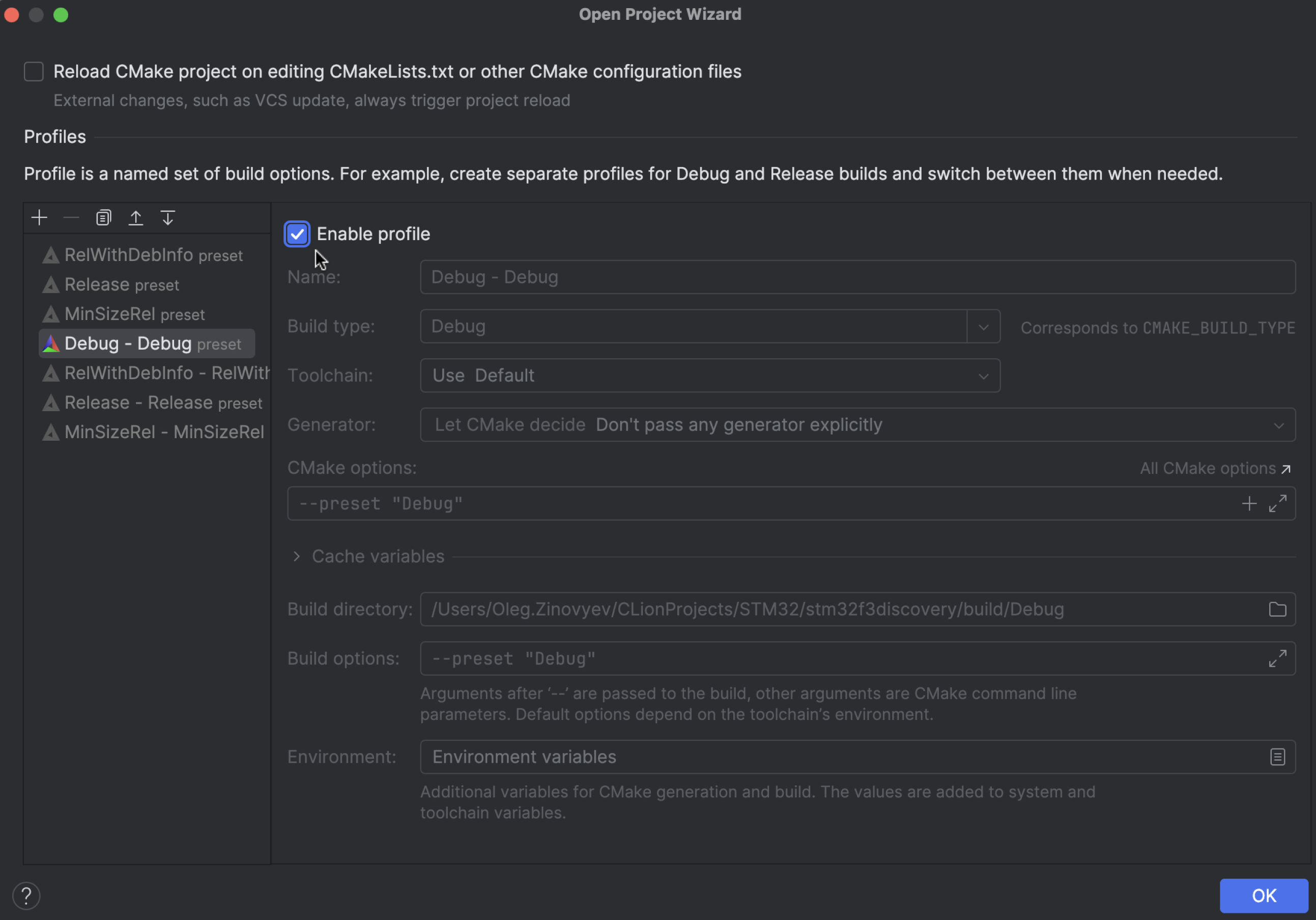Select the RelWithDebInfo preset profile
Viewport: 1316px width, 920px height.
[x=153, y=254]
